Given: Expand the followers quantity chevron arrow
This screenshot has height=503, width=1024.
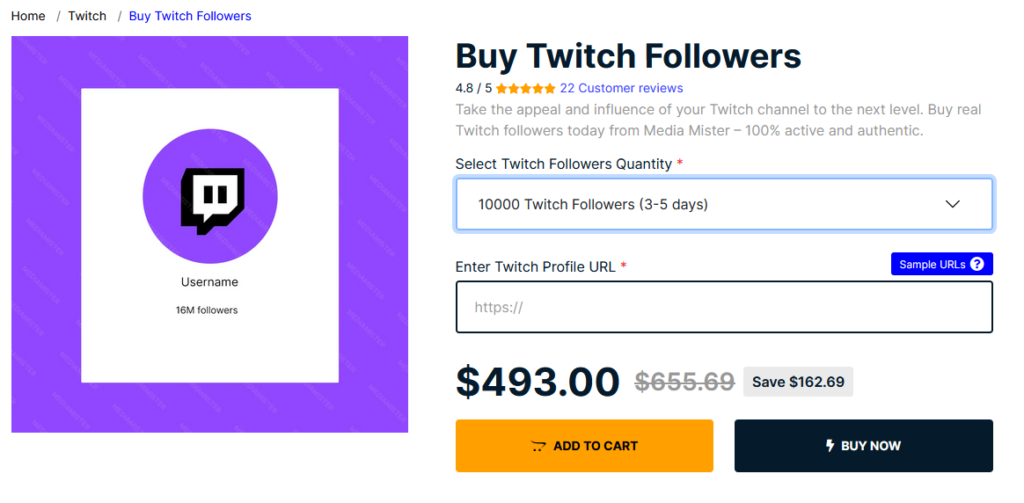Looking at the screenshot, I should 953,204.
